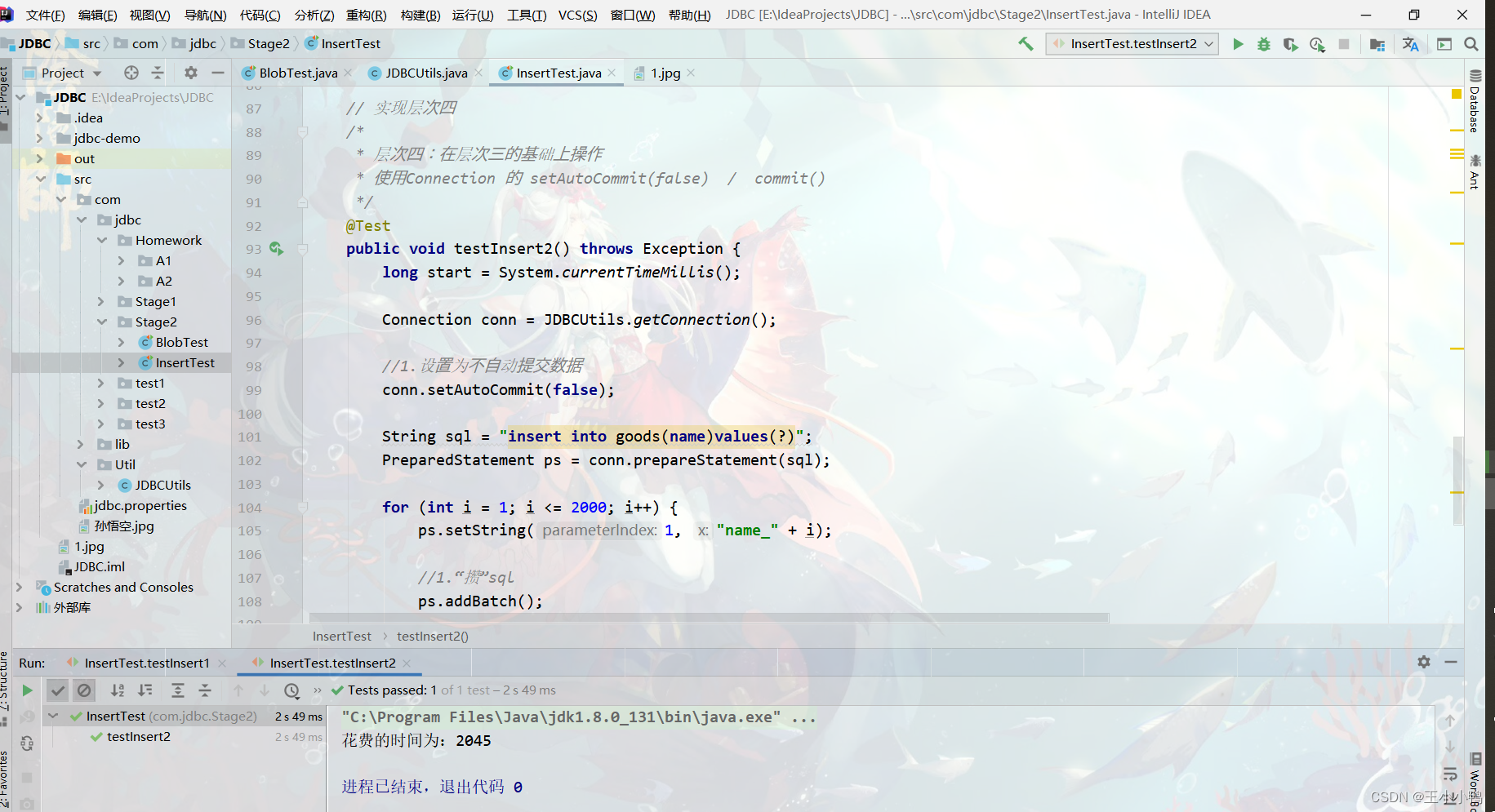The width and height of the screenshot is (1495, 812).
Task: Run with coverage shield icon
Action: (1290, 44)
